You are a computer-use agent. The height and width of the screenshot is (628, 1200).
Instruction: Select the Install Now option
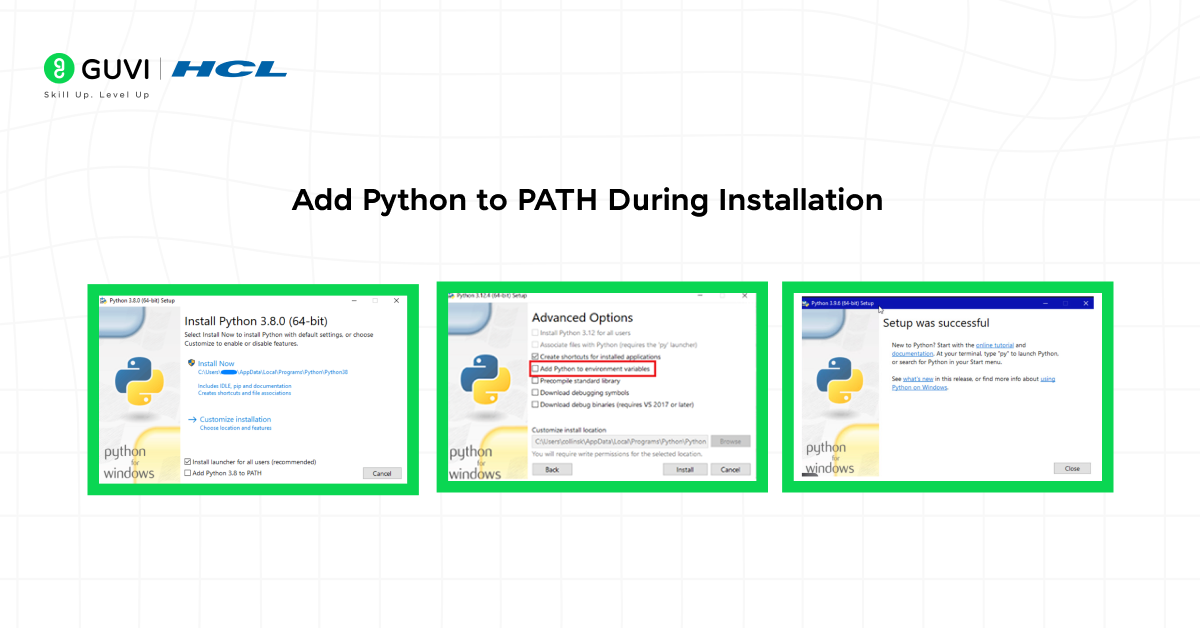coord(217,363)
